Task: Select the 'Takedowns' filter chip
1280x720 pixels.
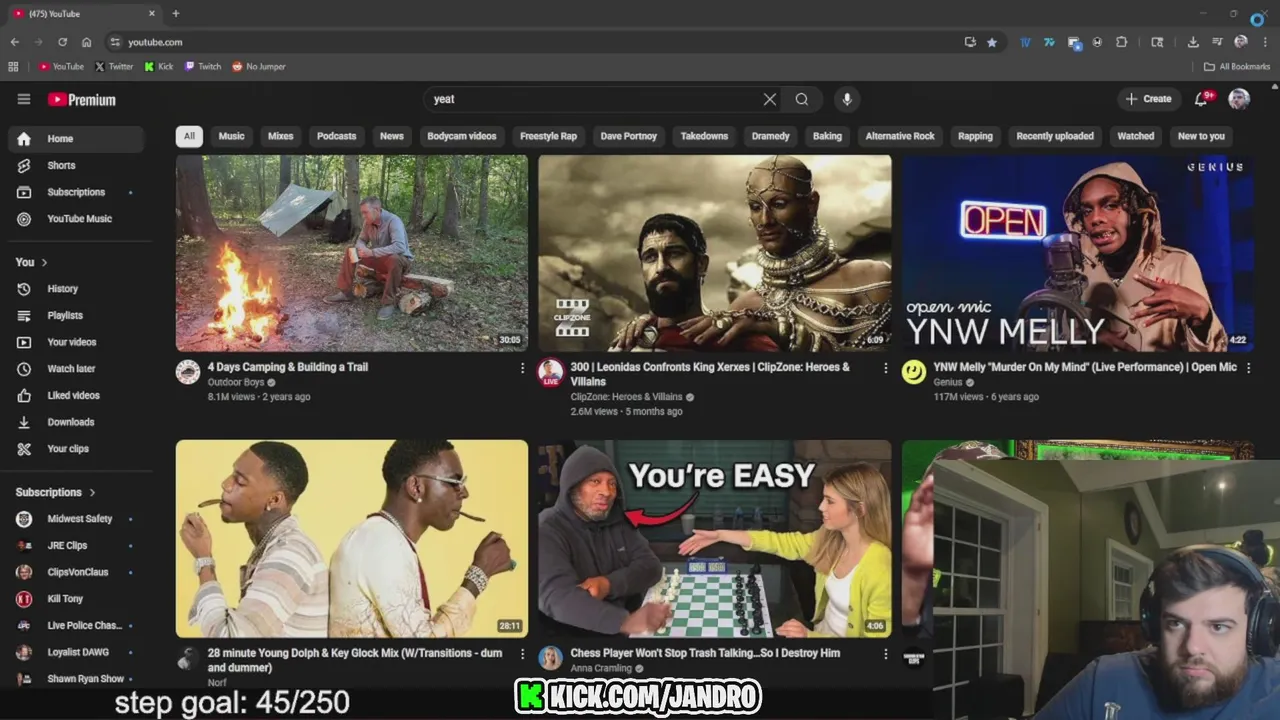Action: click(x=705, y=136)
